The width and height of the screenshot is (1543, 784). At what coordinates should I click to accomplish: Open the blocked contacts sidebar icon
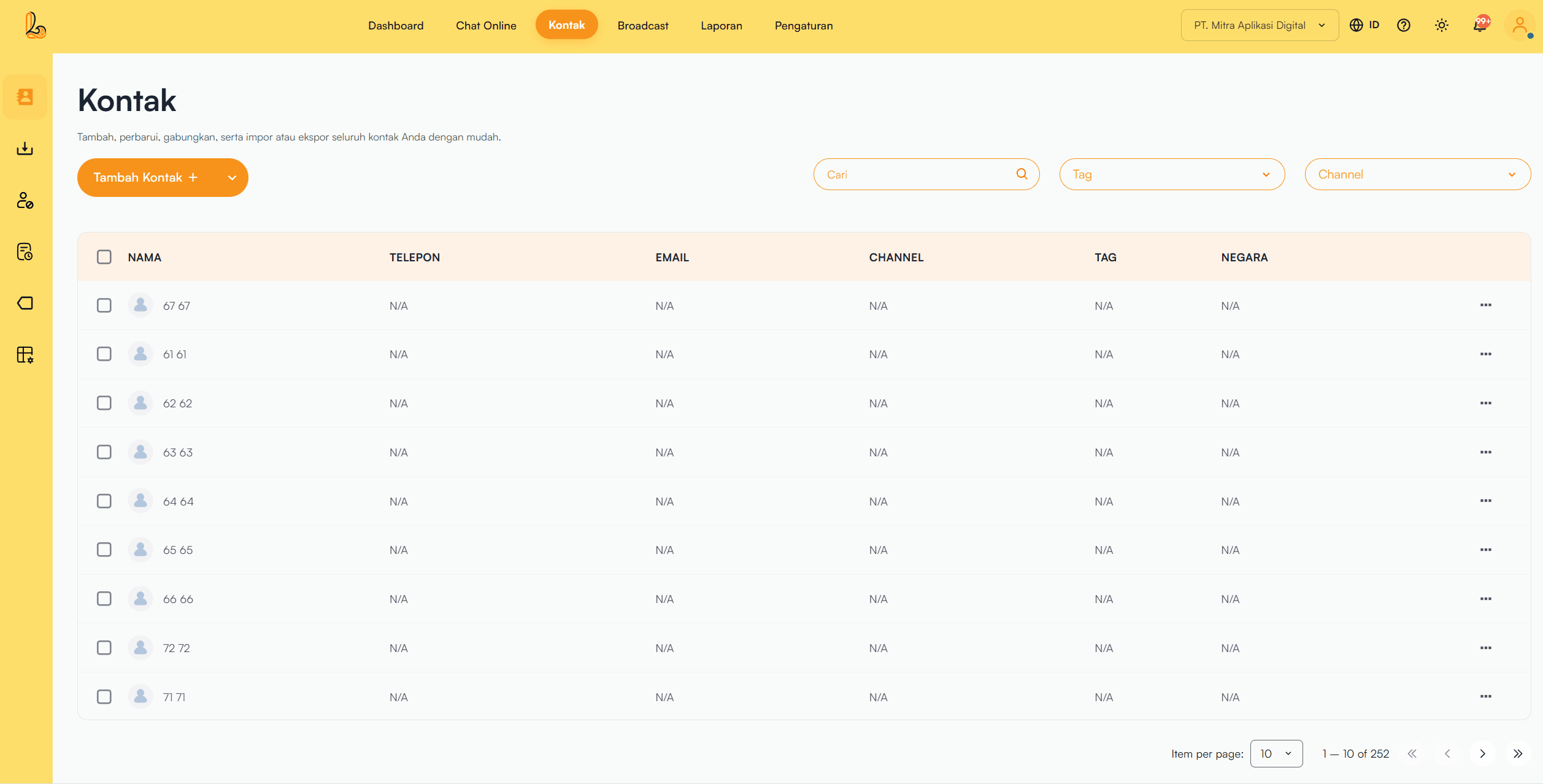click(x=25, y=200)
